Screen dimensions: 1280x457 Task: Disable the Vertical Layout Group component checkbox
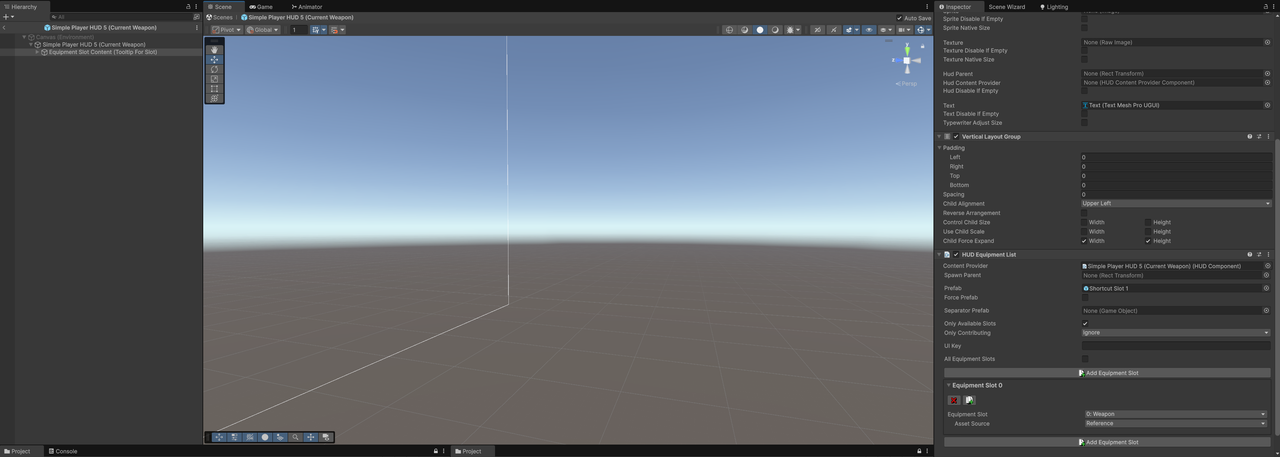(x=956, y=136)
